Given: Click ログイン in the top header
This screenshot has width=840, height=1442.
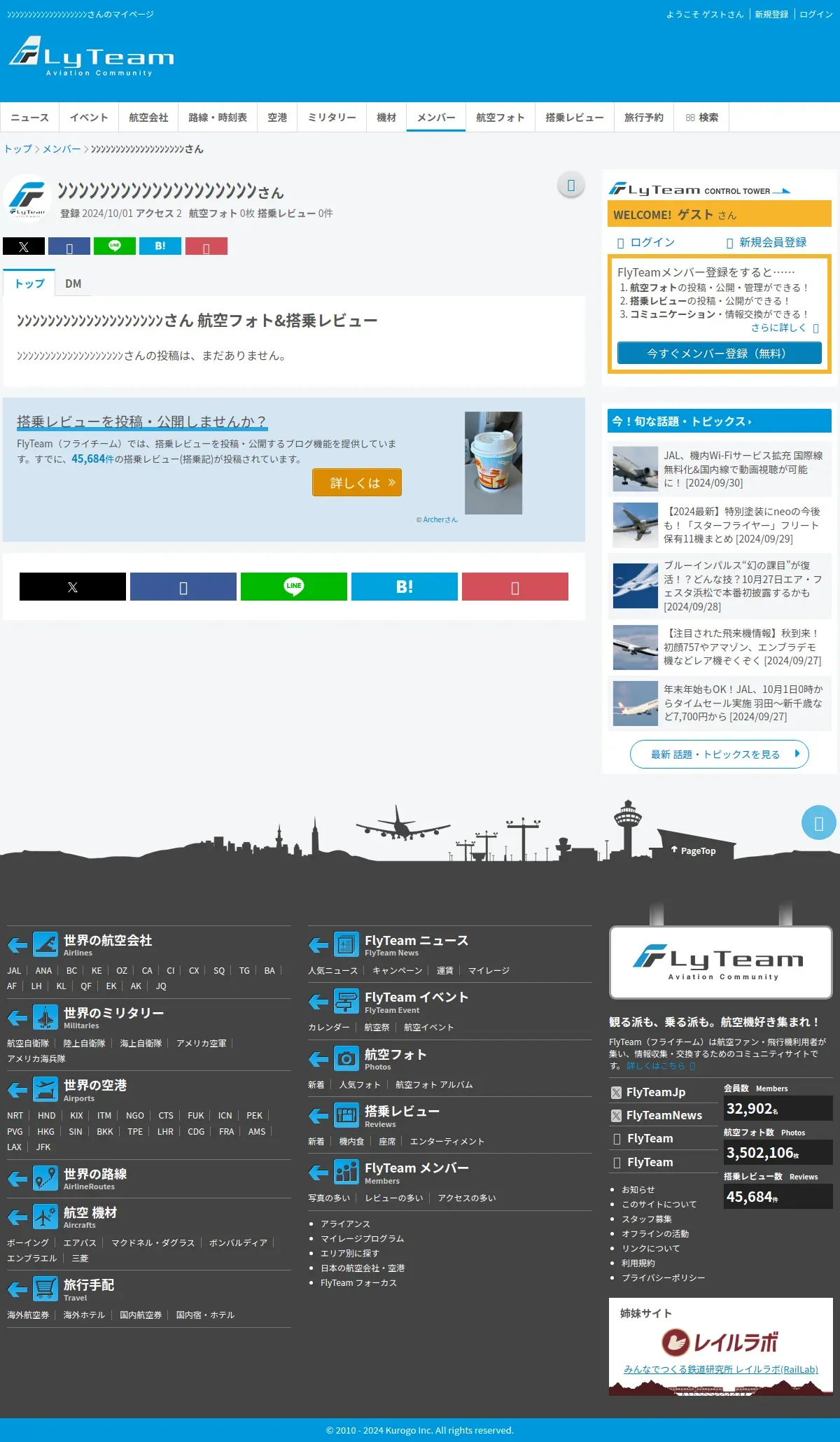Looking at the screenshot, I should [816, 14].
